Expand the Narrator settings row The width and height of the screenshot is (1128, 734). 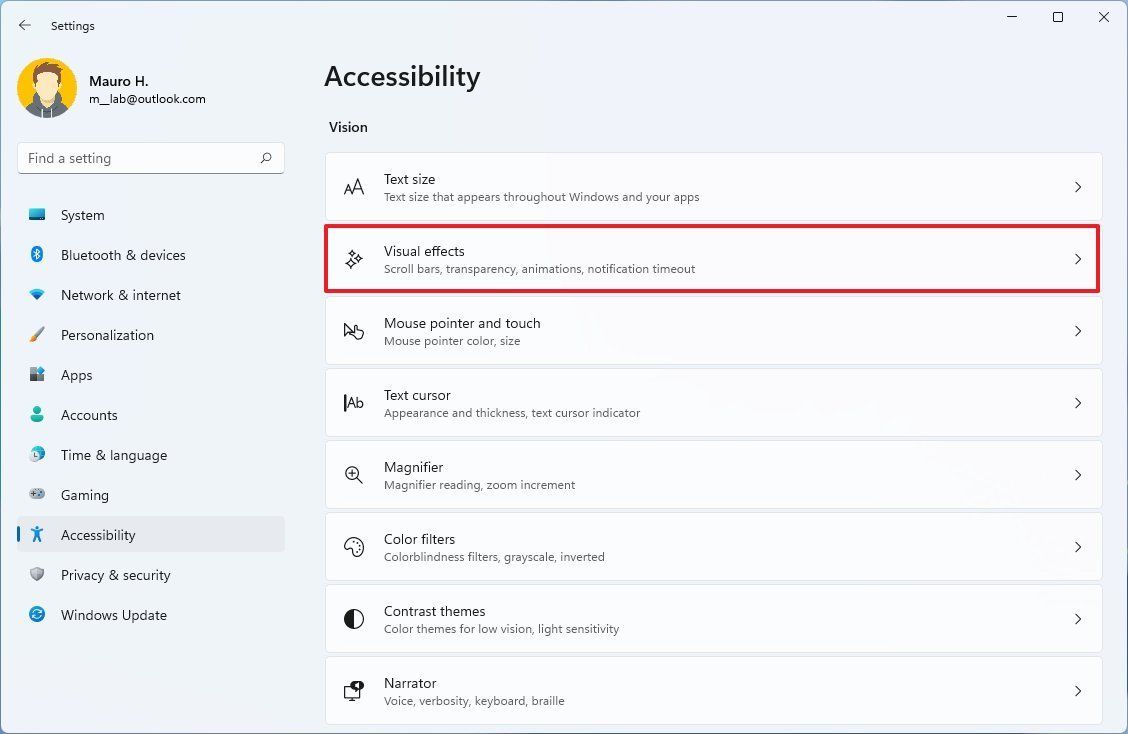click(1078, 691)
